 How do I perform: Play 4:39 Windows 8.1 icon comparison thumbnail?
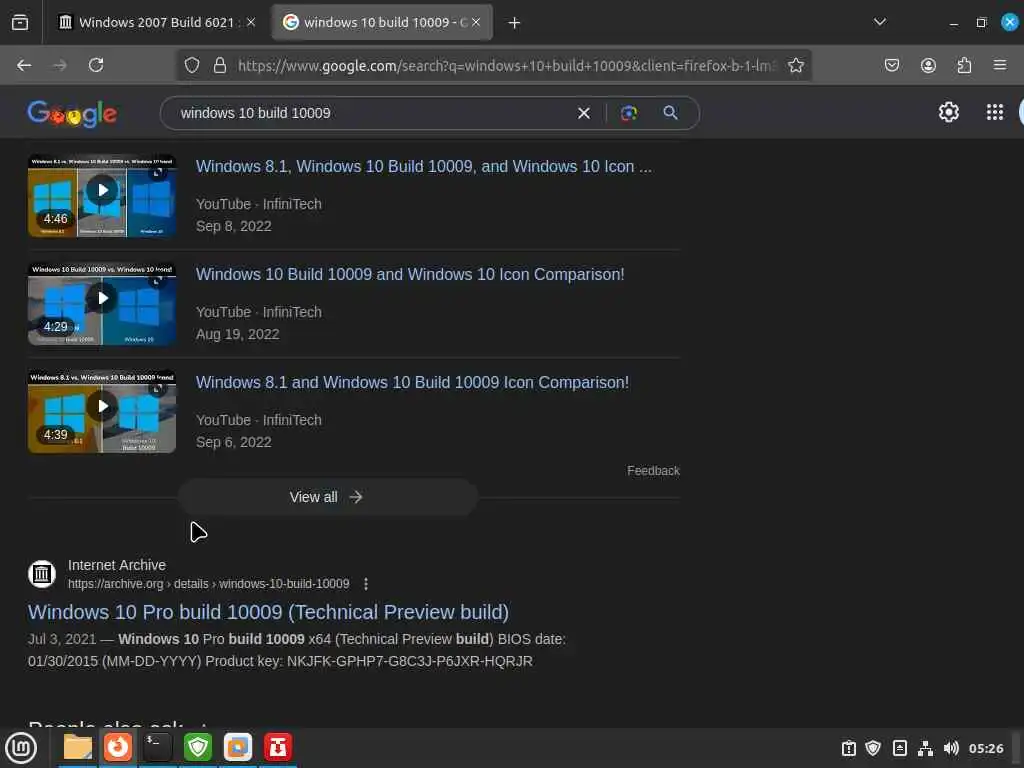[x=102, y=411]
